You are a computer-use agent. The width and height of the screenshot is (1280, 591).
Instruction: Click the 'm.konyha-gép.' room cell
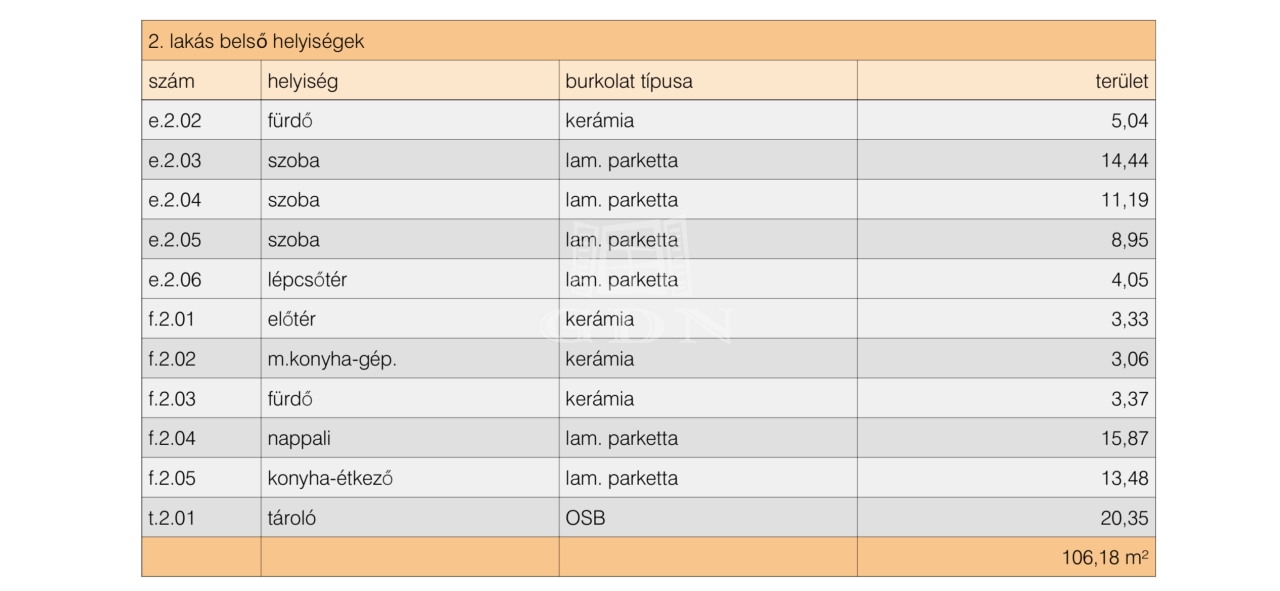[x=332, y=359]
